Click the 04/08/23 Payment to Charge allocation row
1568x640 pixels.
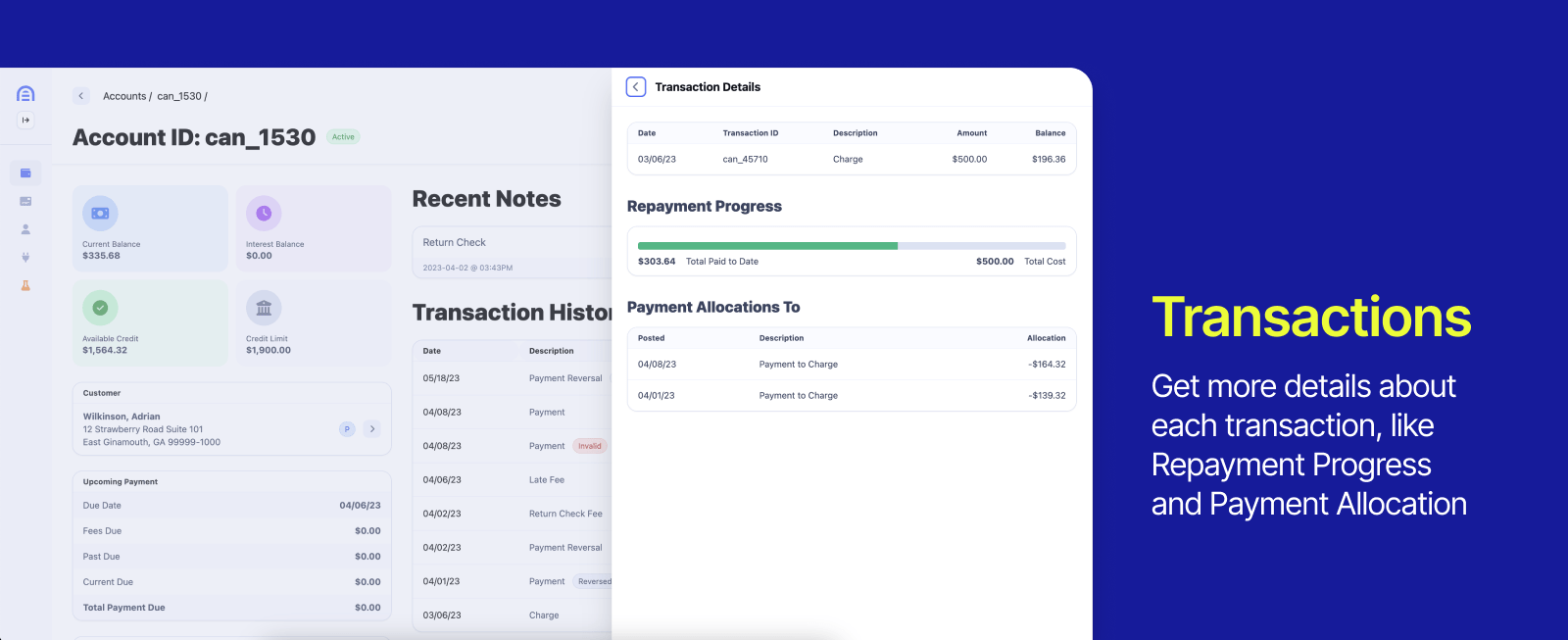click(x=852, y=365)
